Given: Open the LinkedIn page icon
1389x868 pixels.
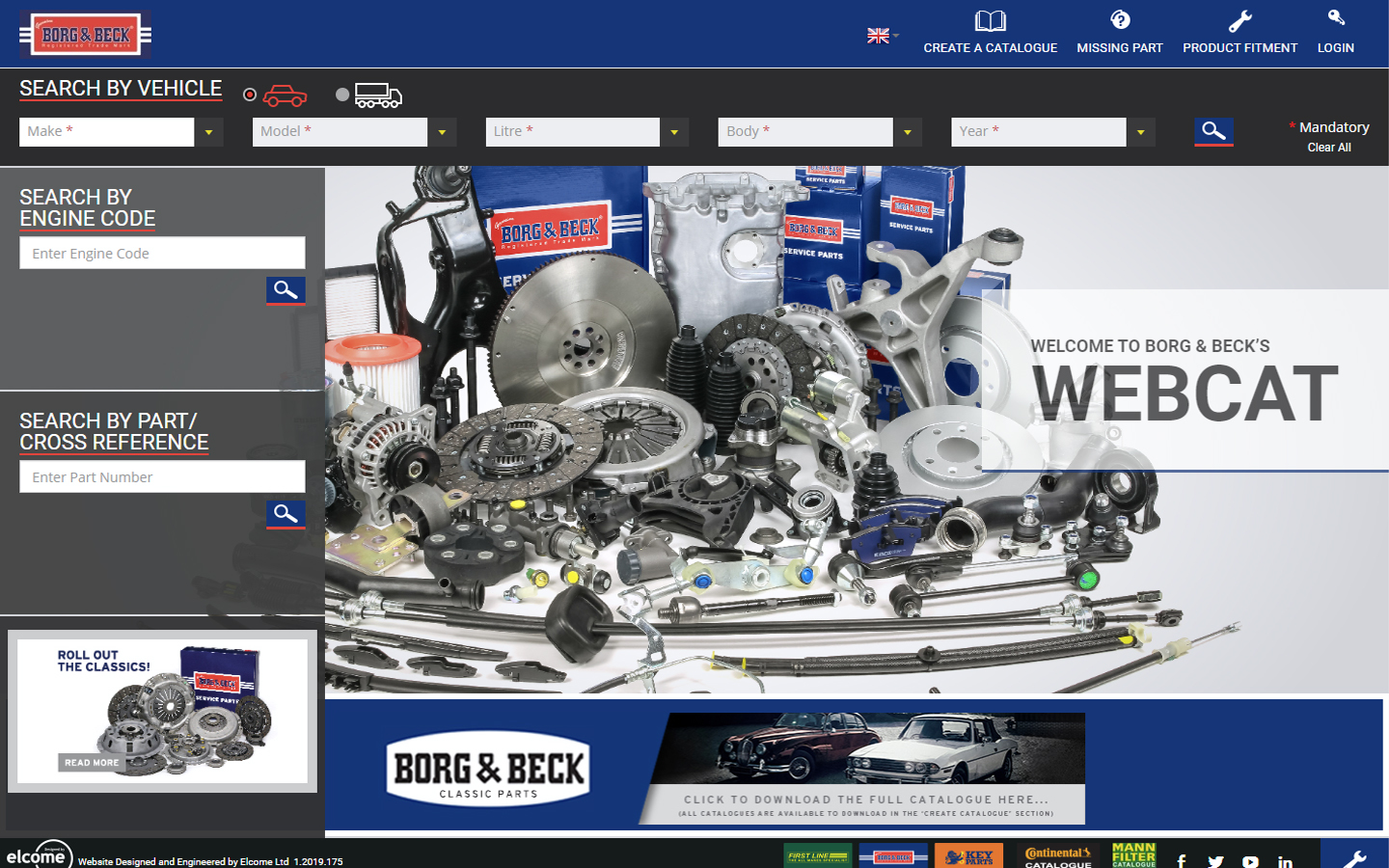Looking at the screenshot, I should pos(1286,861).
